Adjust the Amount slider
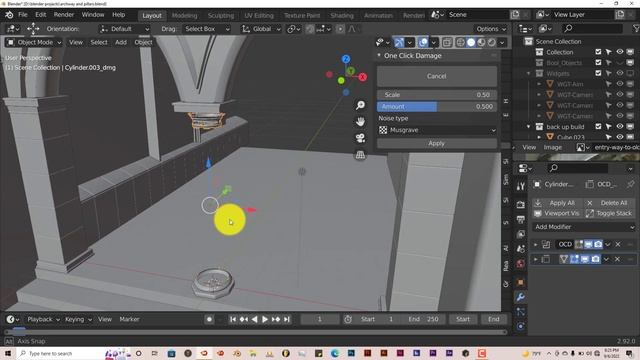The width and height of the screenshot is (640, 360). [437, 107]
